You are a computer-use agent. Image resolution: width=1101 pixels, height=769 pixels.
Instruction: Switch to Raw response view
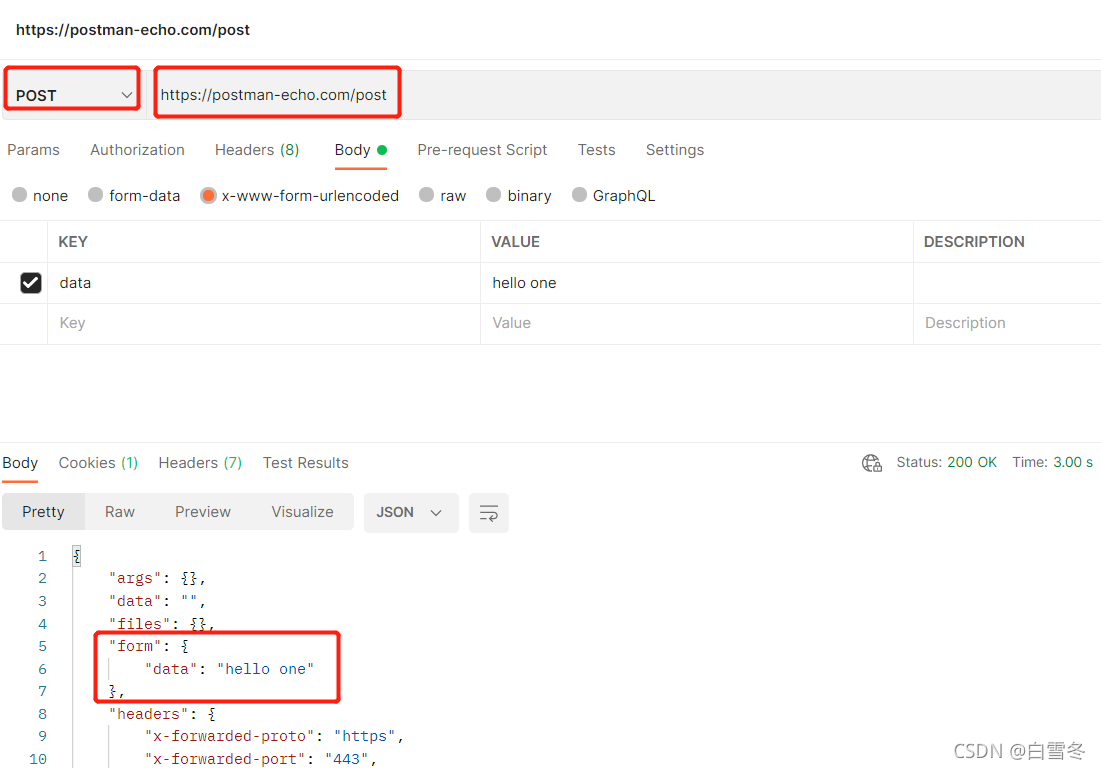(x=119, y=512)
